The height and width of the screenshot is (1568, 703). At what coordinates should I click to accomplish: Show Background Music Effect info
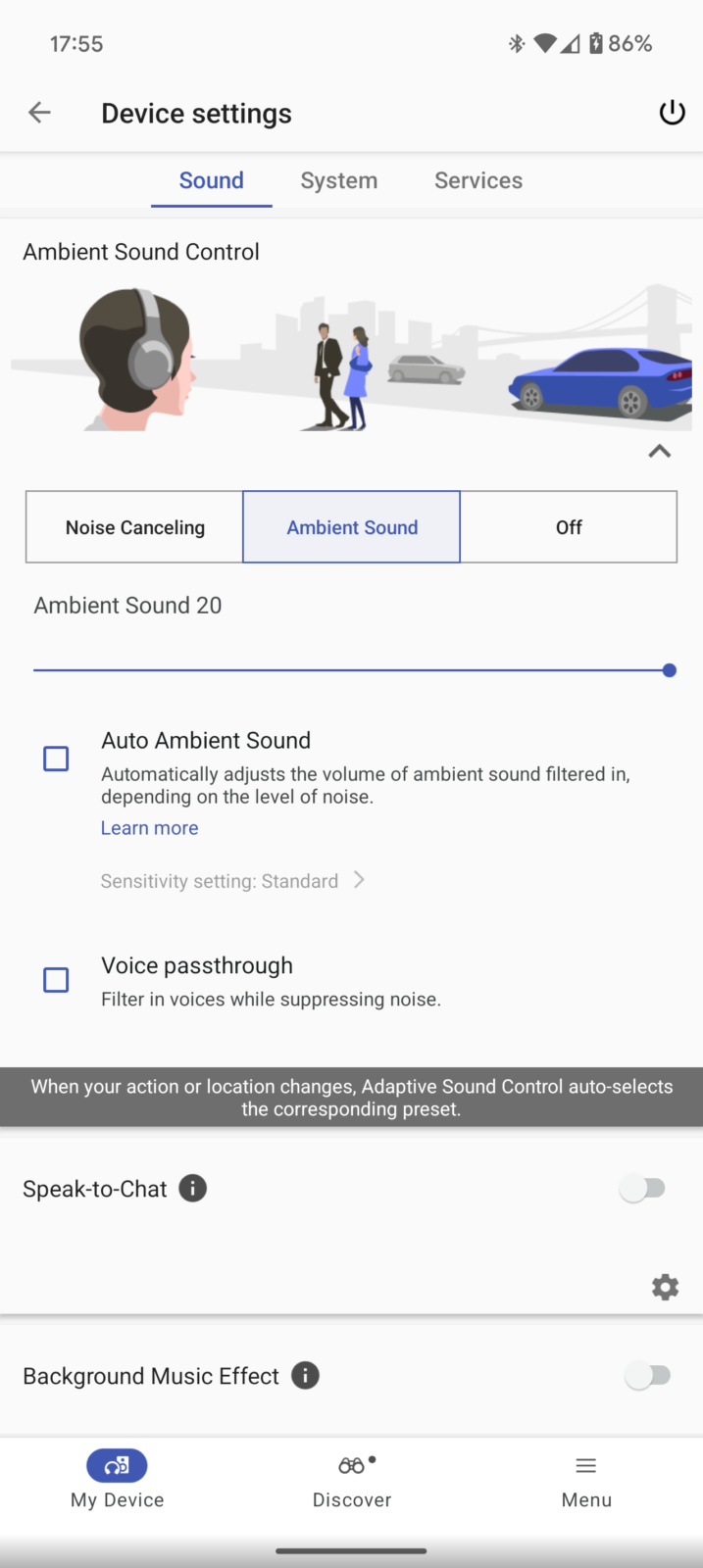tap(306, 1376)
